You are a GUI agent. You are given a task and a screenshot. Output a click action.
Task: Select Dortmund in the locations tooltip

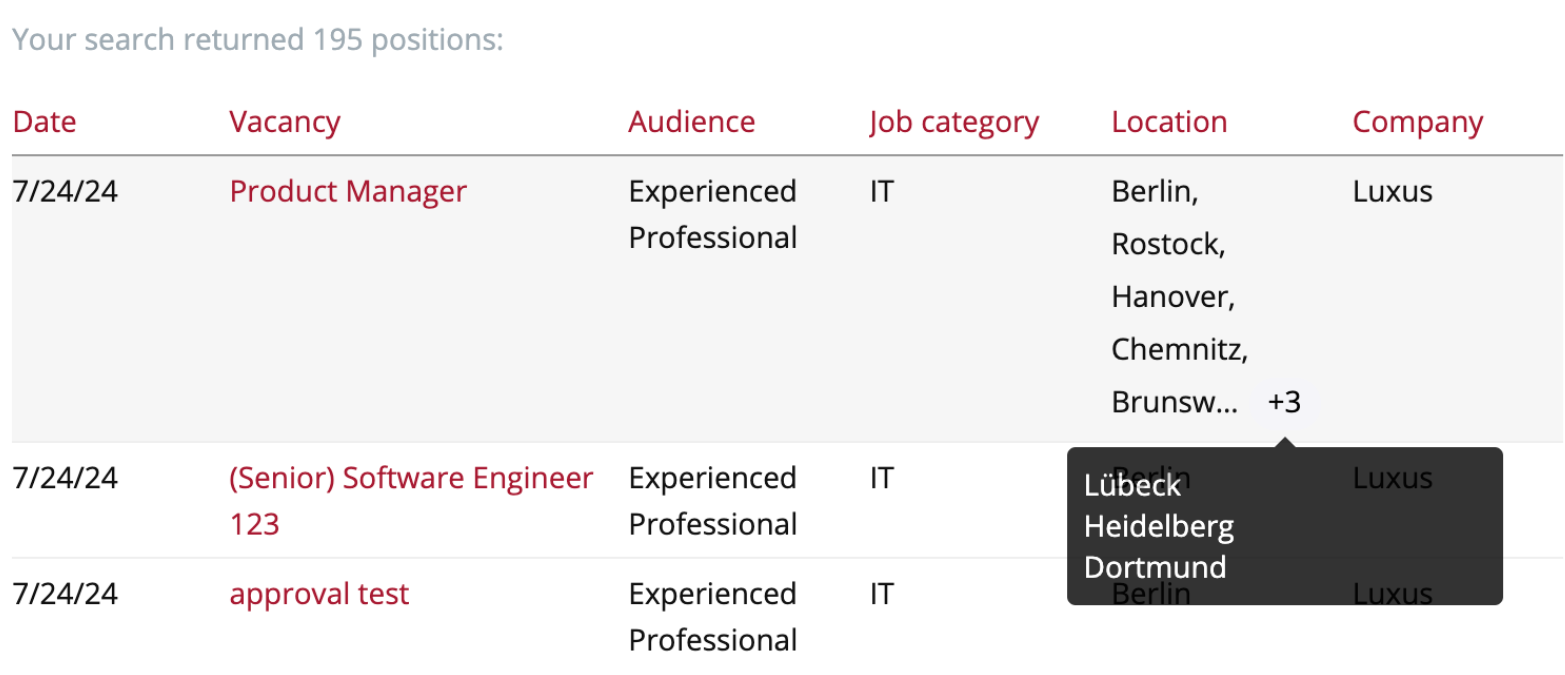[x=1155, y=567]
